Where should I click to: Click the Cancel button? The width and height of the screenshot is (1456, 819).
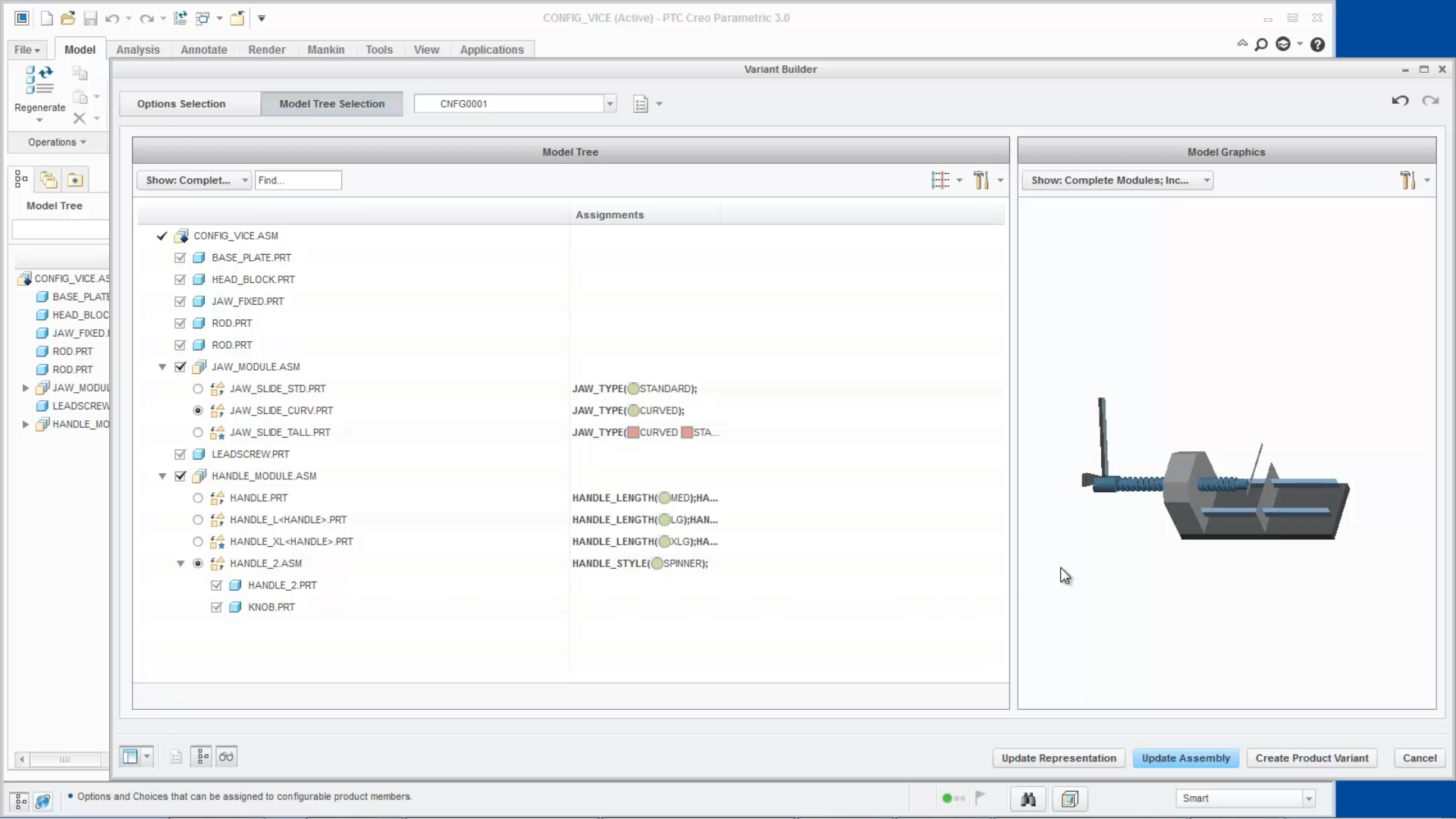[1420, 758]
